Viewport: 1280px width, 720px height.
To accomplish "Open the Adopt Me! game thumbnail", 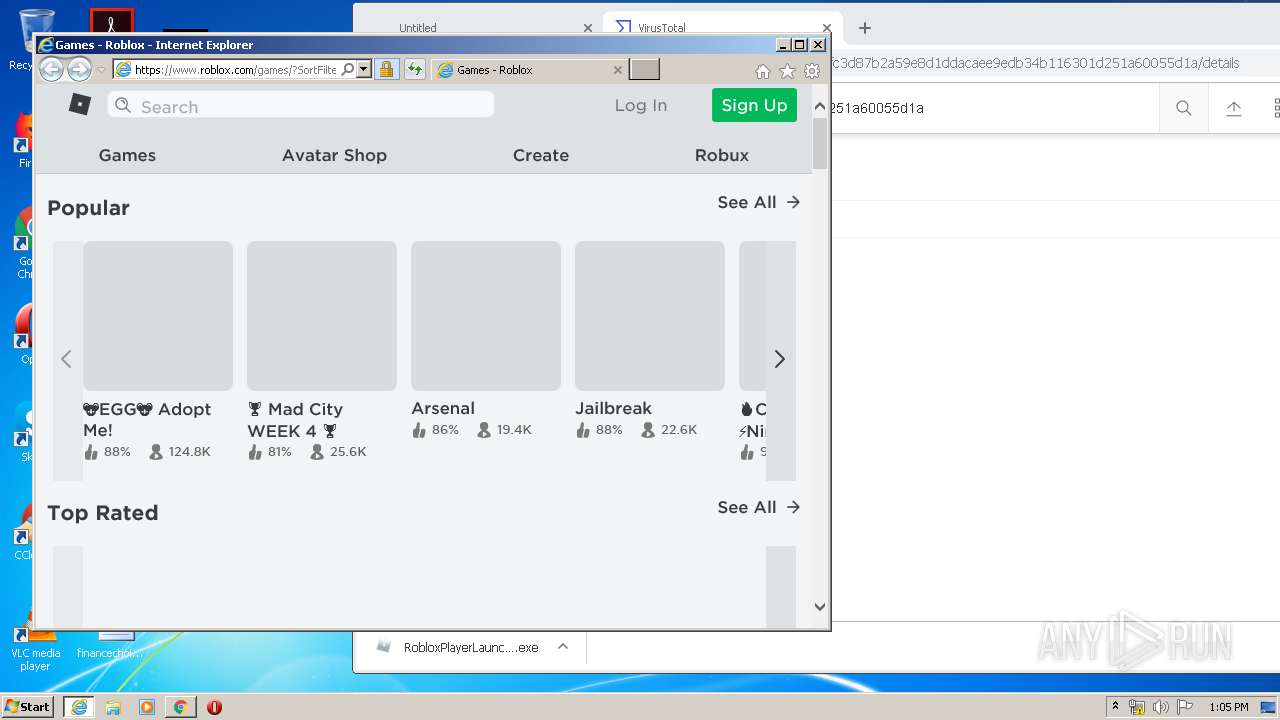I will (x=158, y=316).
